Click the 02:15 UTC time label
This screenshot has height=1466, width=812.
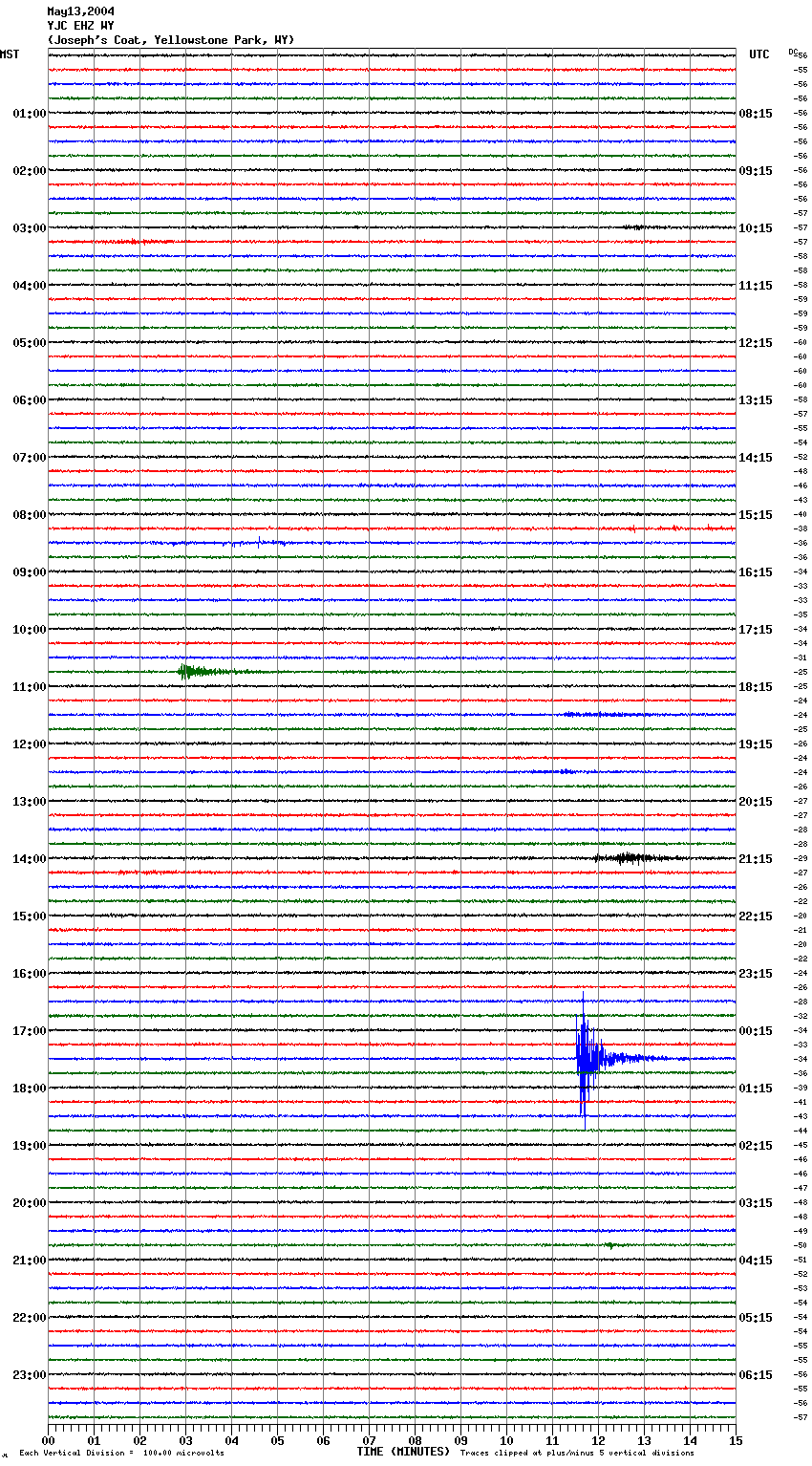(756, 1146)
